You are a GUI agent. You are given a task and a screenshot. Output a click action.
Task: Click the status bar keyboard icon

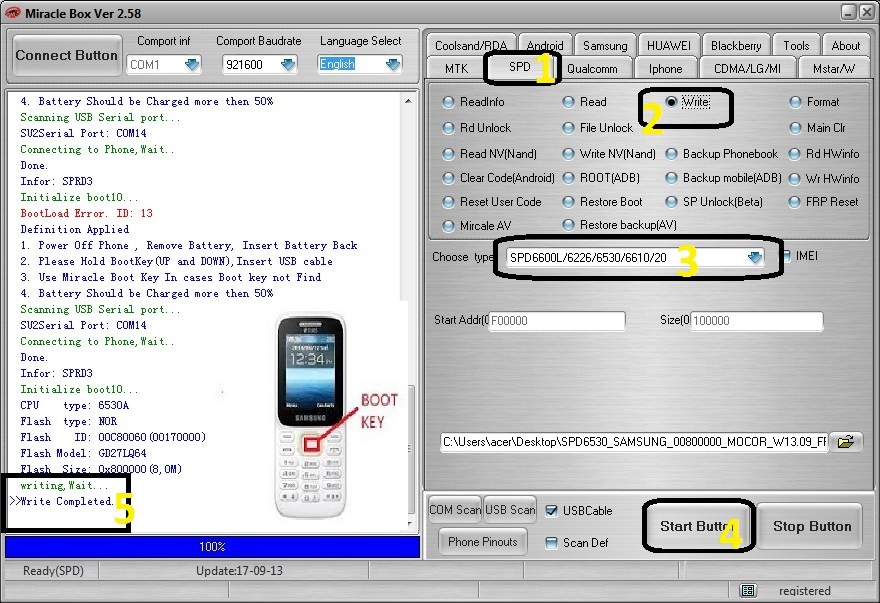click(749, 591)
